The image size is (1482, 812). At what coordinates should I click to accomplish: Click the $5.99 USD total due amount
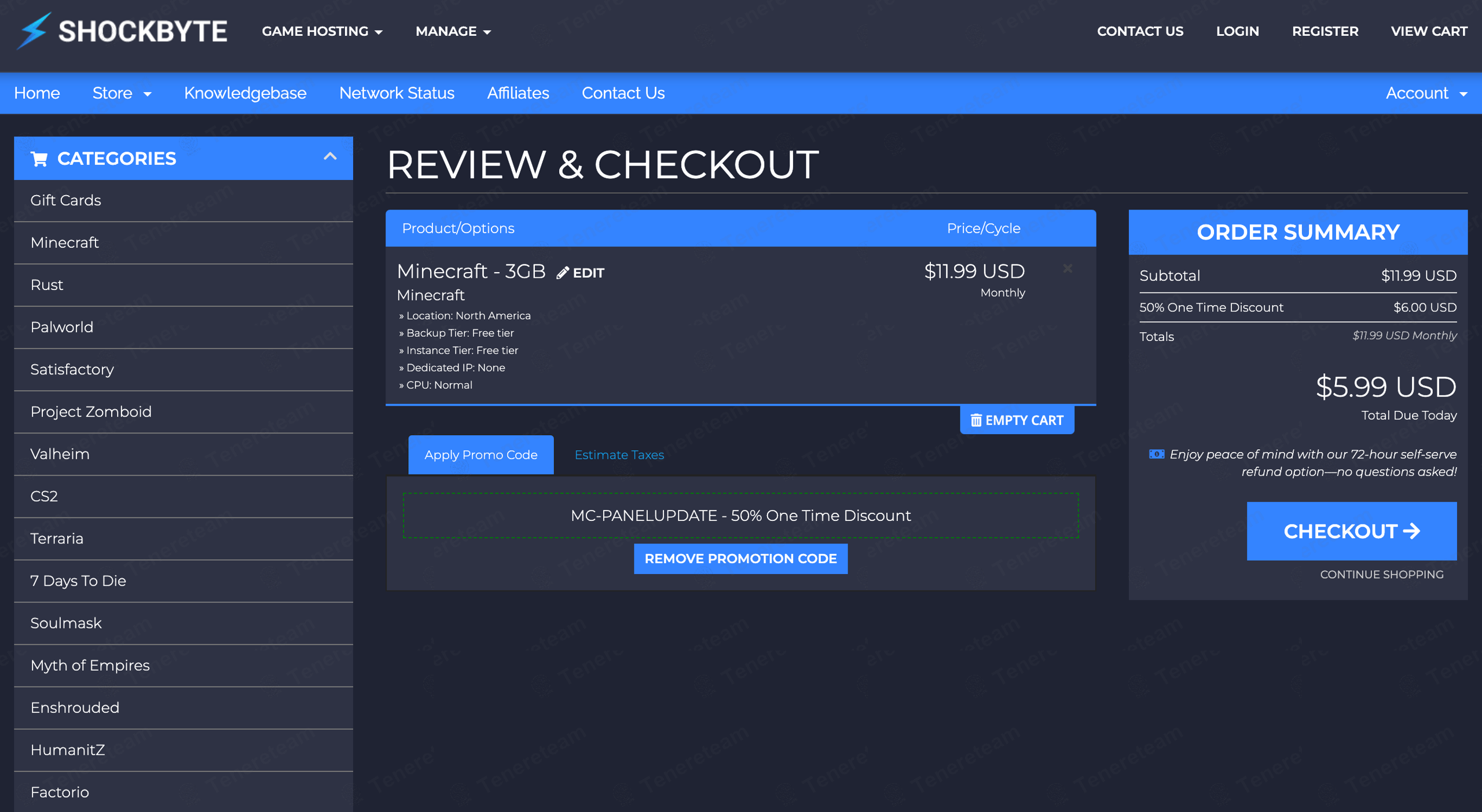click(x=1386, y=387)
